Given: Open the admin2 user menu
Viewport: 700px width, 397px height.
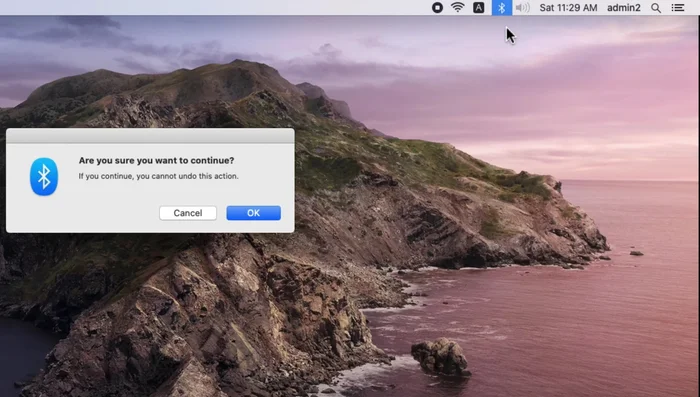Looking at the screenshot, I should (624, 8).
